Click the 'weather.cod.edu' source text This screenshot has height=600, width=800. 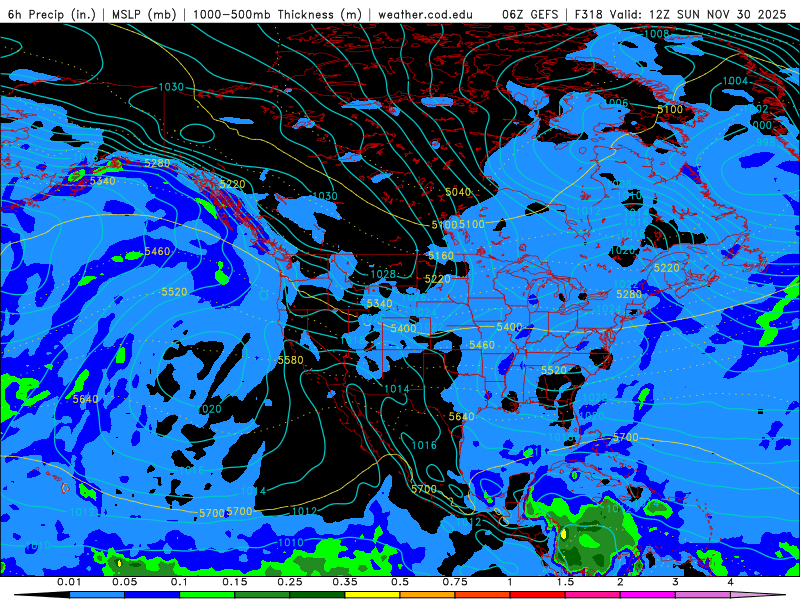coord(425,14)
